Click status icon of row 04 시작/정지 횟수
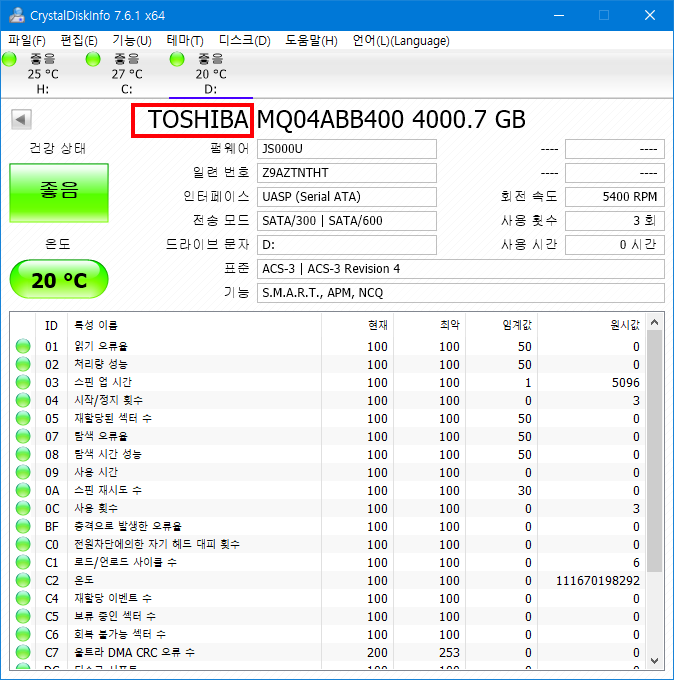Viewport: 674px width, 680px height. [23, 400]
